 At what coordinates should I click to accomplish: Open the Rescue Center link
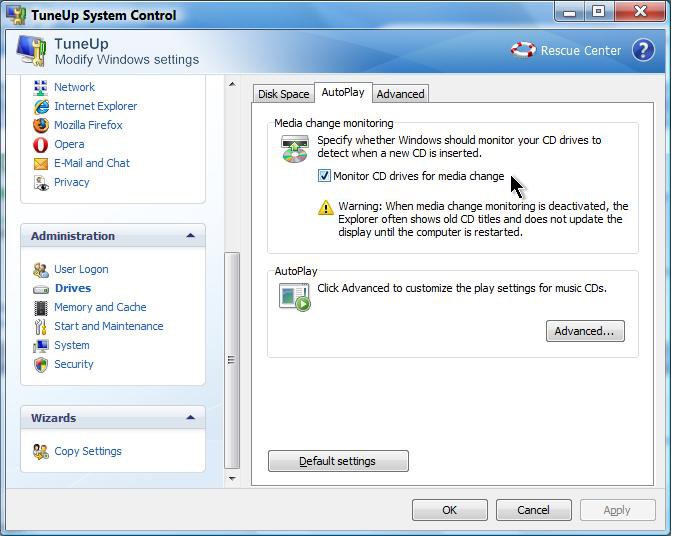(x=580, y=50)
